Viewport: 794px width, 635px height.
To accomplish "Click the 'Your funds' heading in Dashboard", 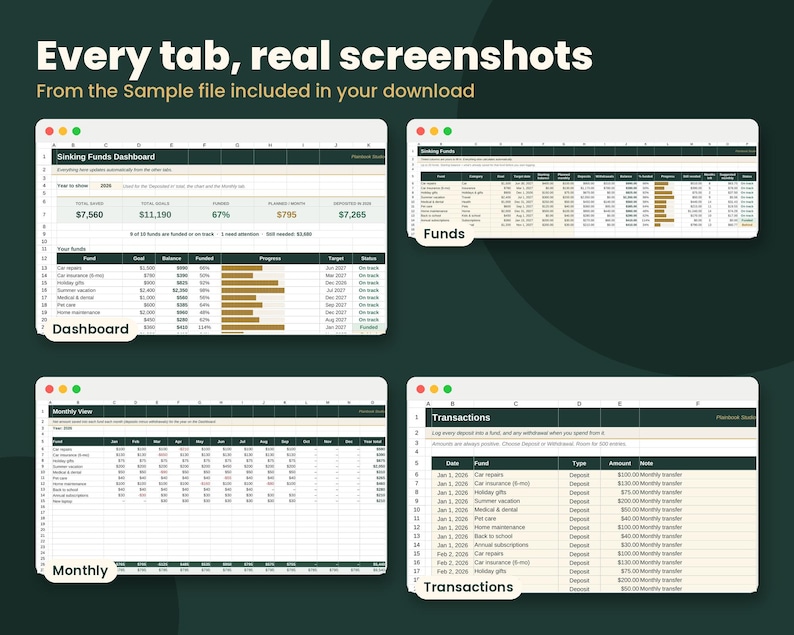I will [71, 249].
